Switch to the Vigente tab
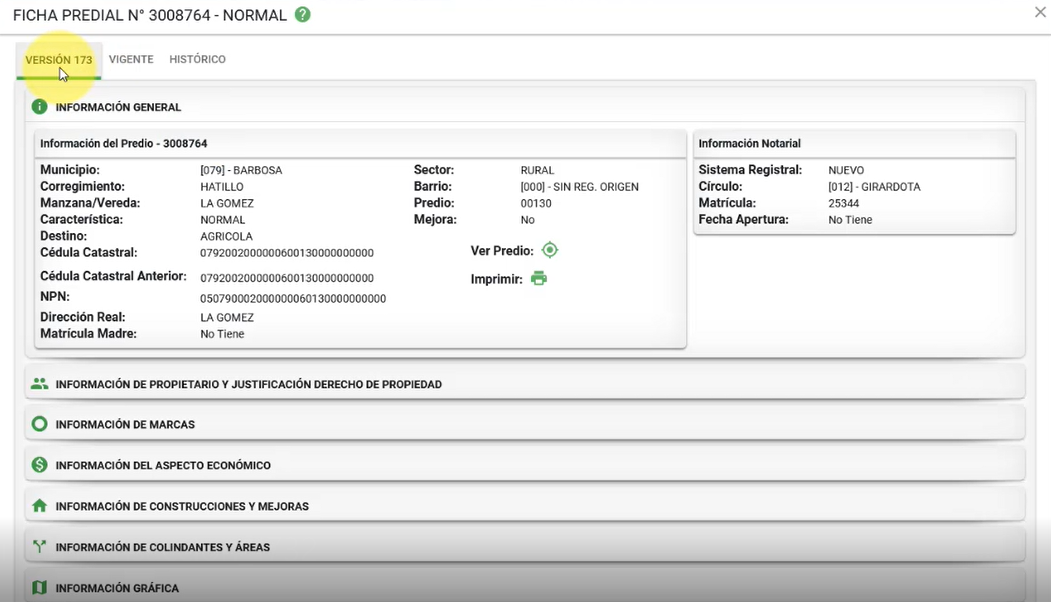 (x=131, y=60)
